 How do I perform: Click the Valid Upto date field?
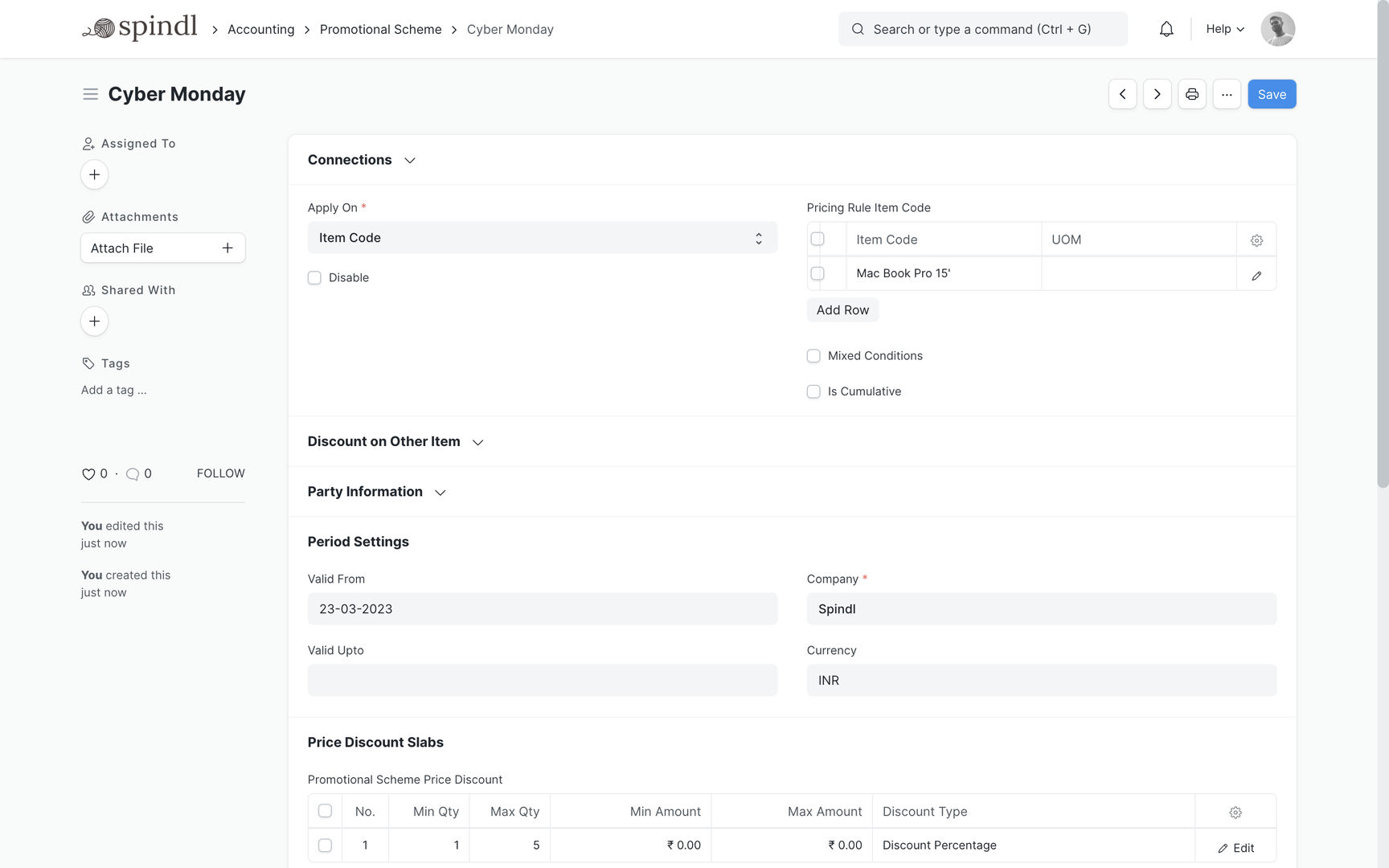click(x=543, y=681)
